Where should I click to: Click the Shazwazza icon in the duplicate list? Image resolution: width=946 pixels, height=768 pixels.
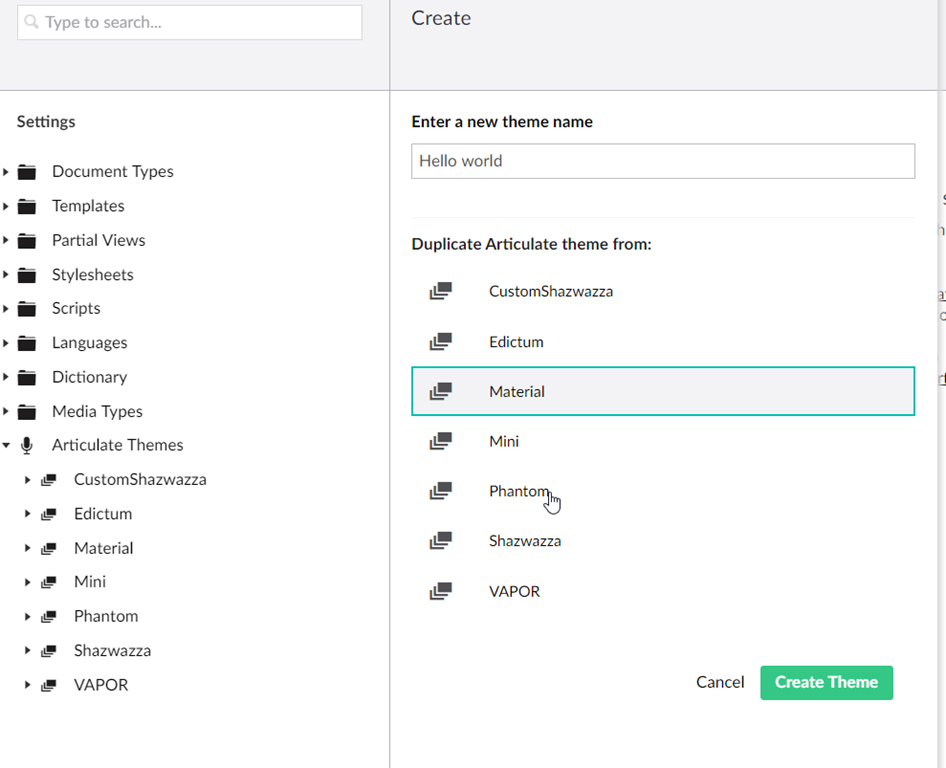[x=440, y=541]
